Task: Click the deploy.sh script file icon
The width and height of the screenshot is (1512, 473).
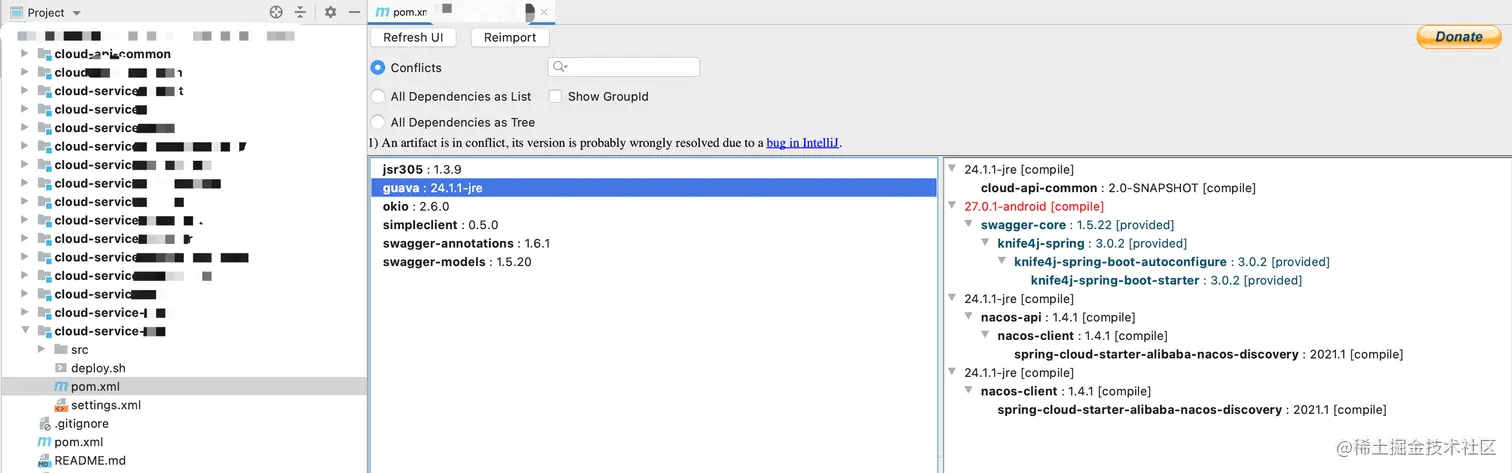Action: point(60,368)
